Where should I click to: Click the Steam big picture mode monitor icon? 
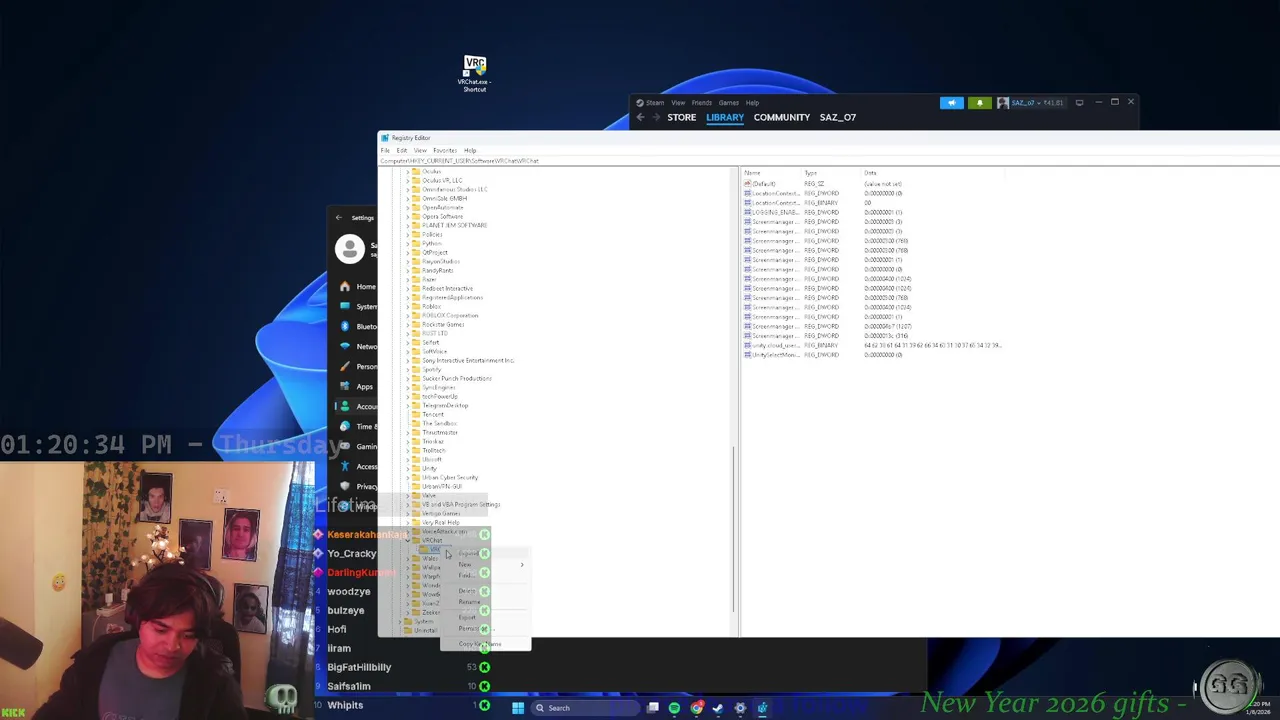[1079, 102]
